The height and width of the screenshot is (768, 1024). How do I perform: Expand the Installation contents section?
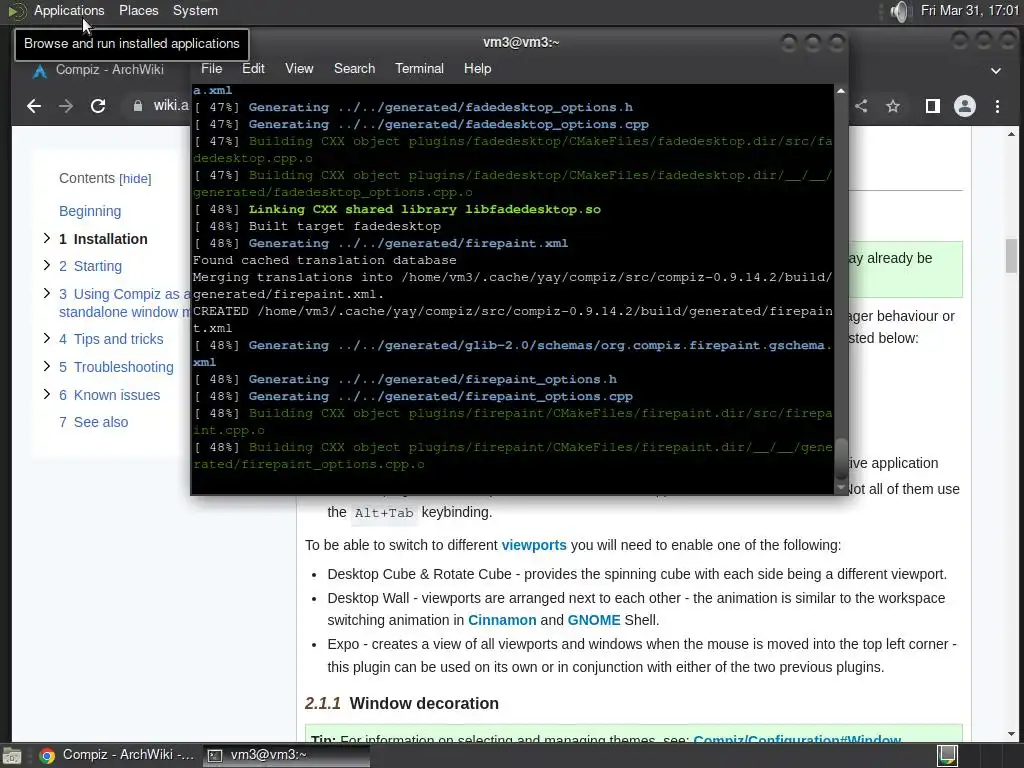click(x=46, y=238)
